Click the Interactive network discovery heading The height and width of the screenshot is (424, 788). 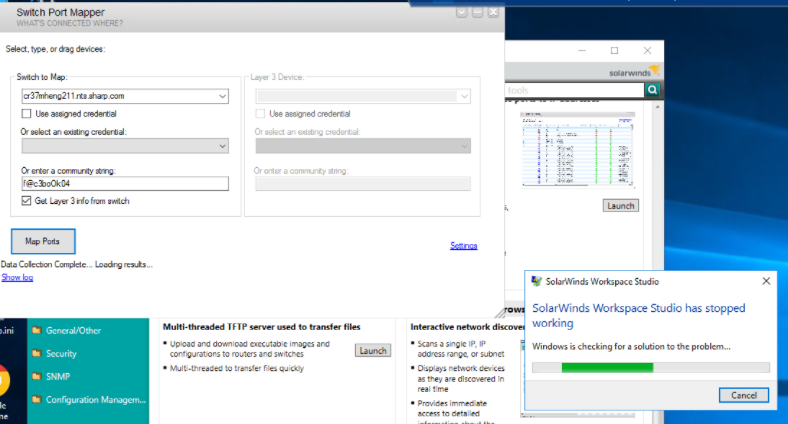point(467,327)
